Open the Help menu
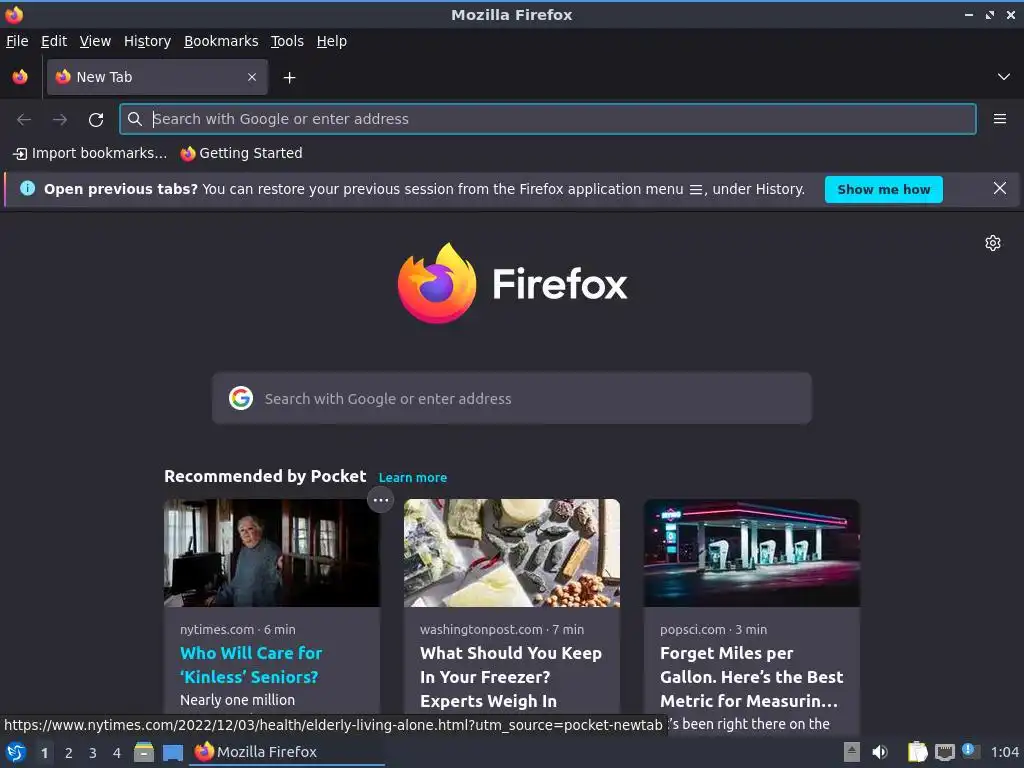 [x=332, y=41]
